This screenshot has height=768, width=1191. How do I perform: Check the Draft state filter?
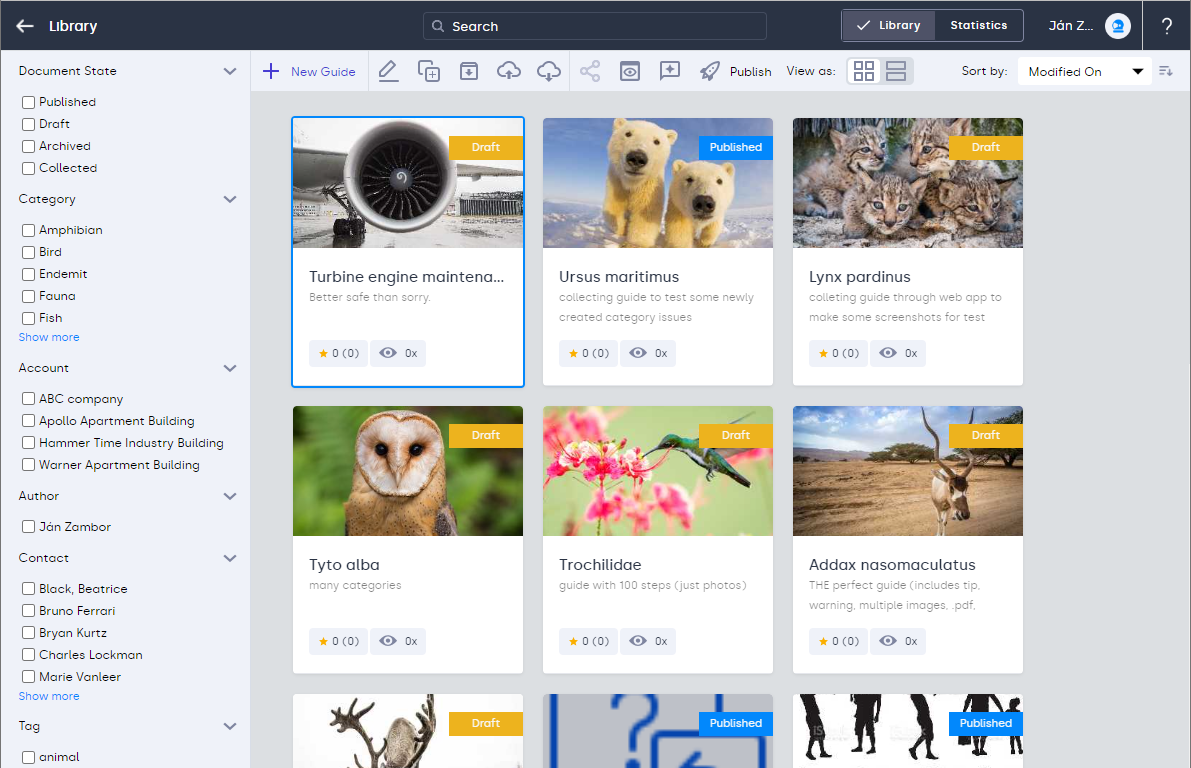[28, 124]
